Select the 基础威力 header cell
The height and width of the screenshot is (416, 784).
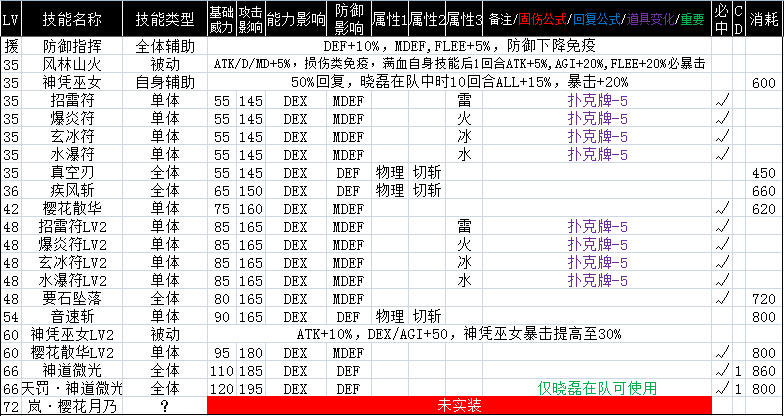click(x=221, y=19)
